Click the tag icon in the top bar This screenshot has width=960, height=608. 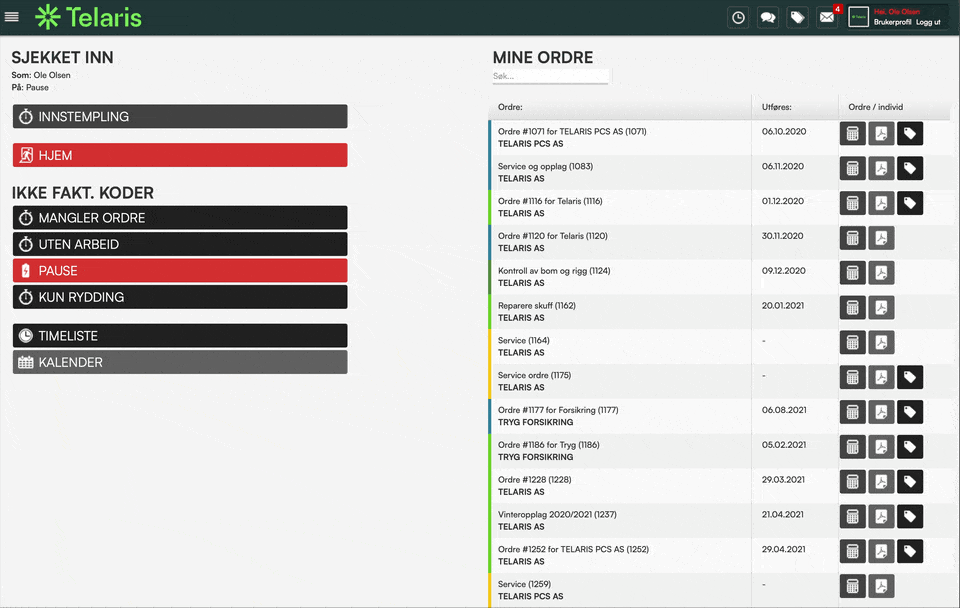[797, 17]
